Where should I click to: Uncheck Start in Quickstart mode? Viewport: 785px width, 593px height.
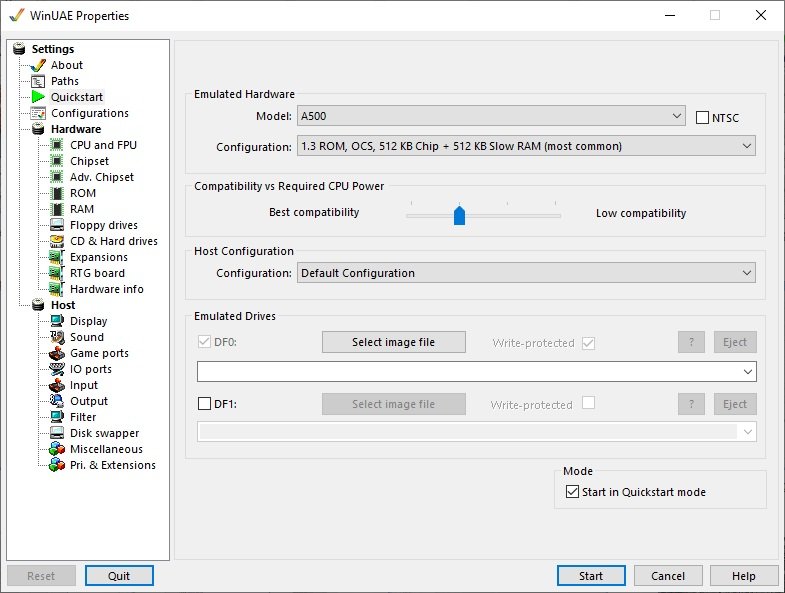tap(572, 491)
